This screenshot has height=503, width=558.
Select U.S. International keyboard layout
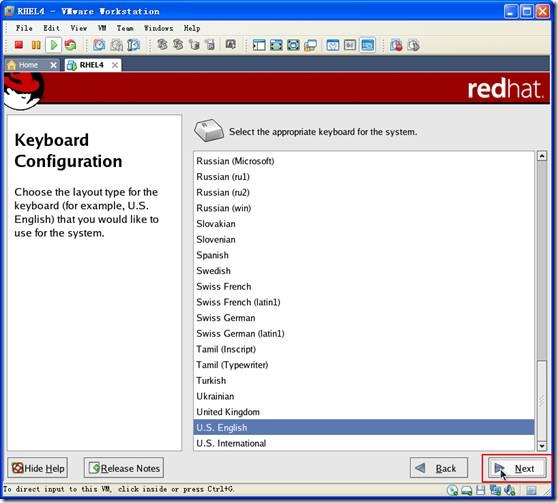pos(364,443)
